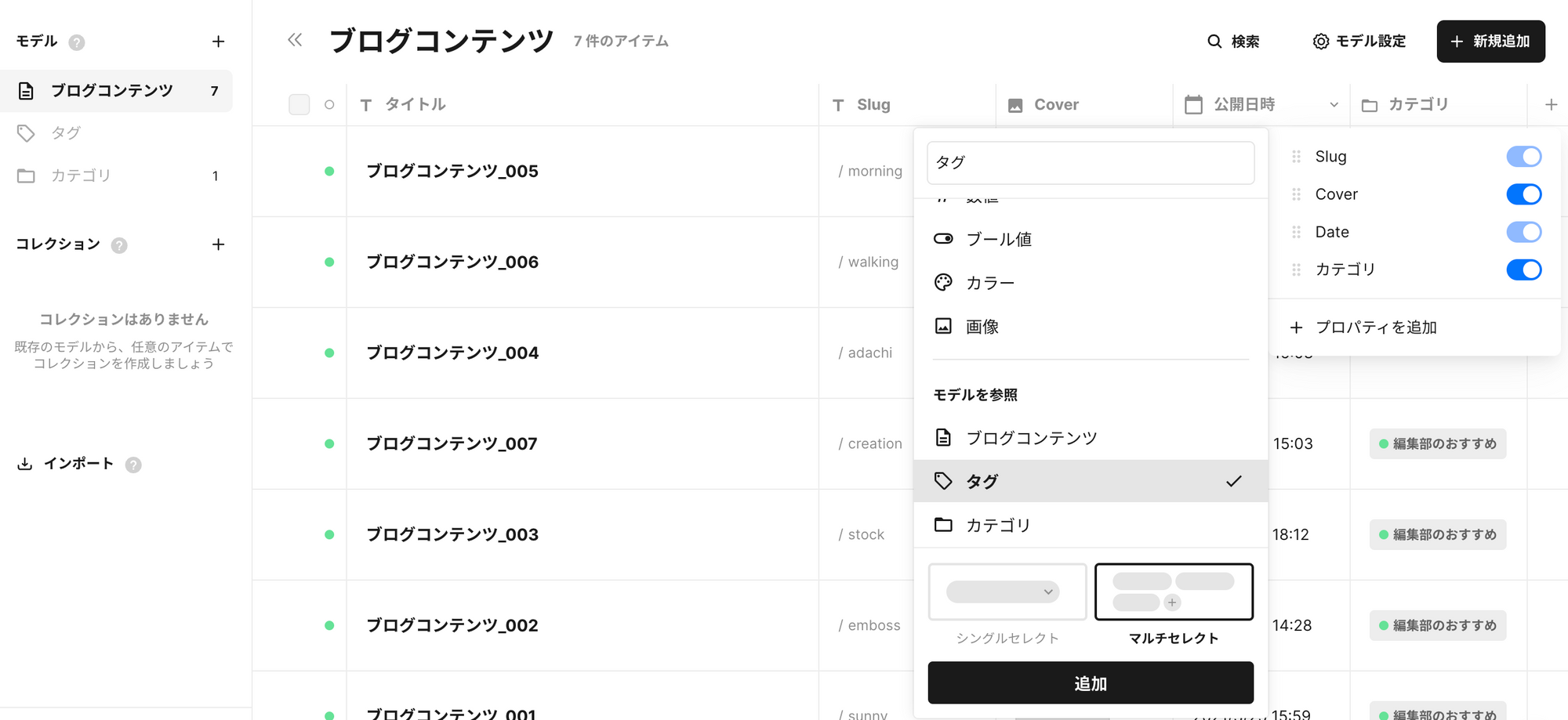This screenshot has height=720, width=1568.
Task: Open モデル設定 settings
Action: pos(1359,42)
